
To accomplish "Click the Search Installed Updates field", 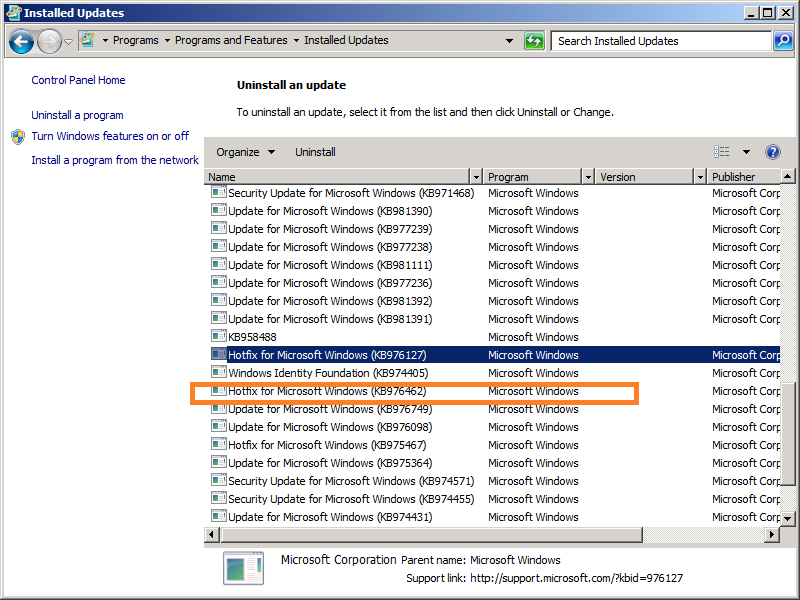I will (x=661, y=41).
